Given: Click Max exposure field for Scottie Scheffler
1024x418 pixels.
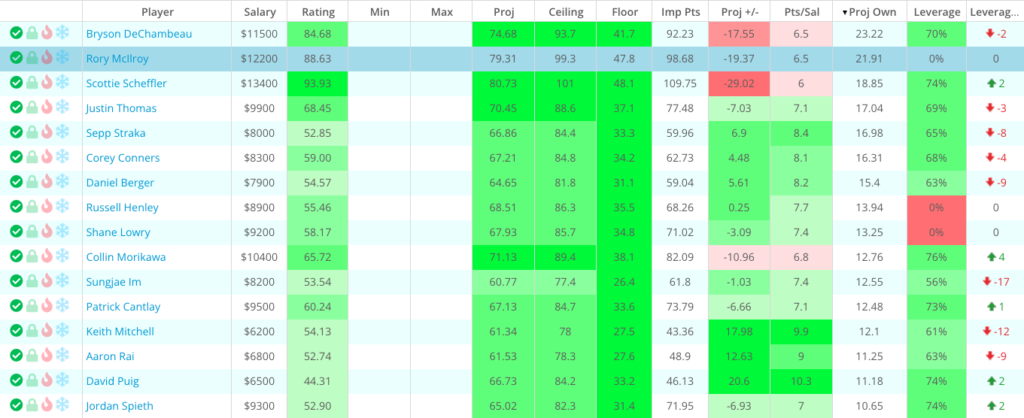Looking at the screenshot, I should (x=441, y=83).
